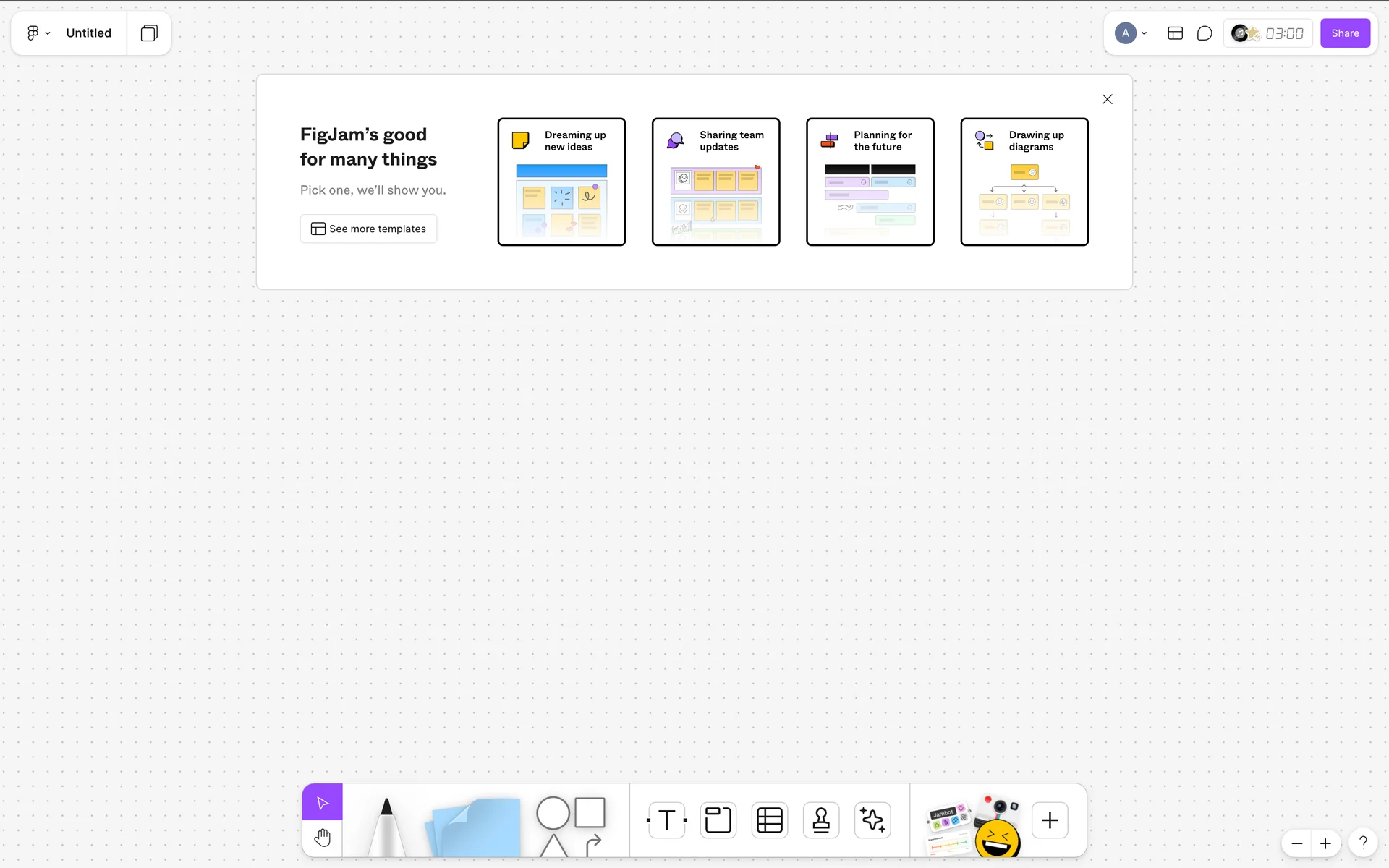The width and height of the screenshot is (1389, 868).
Task: Open the Drawing up diagrams template
Action: [1024, 182]
